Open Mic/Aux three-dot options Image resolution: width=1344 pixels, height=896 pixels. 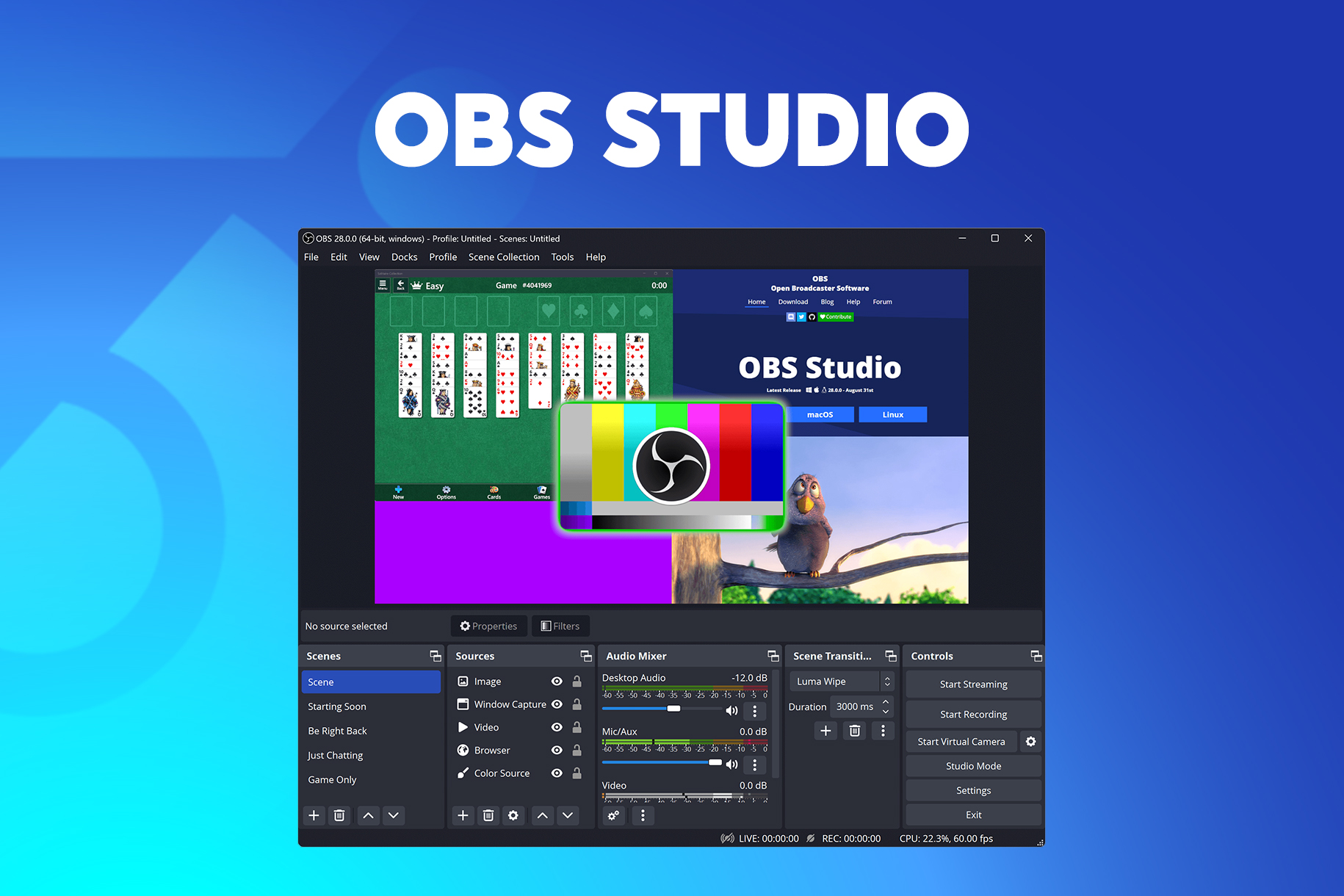coord(754,765)
